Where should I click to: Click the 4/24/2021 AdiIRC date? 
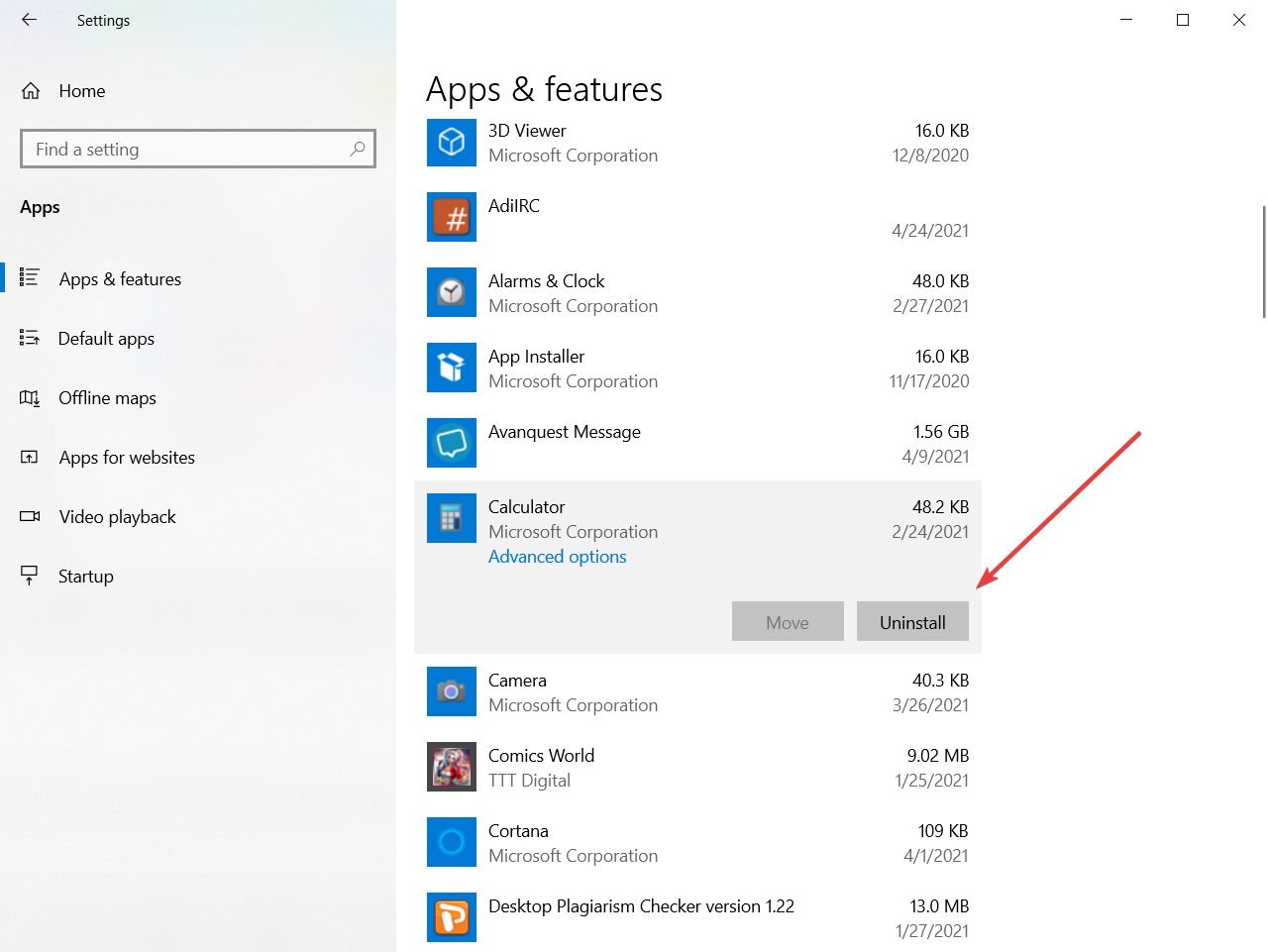click(x=930, y=231)
